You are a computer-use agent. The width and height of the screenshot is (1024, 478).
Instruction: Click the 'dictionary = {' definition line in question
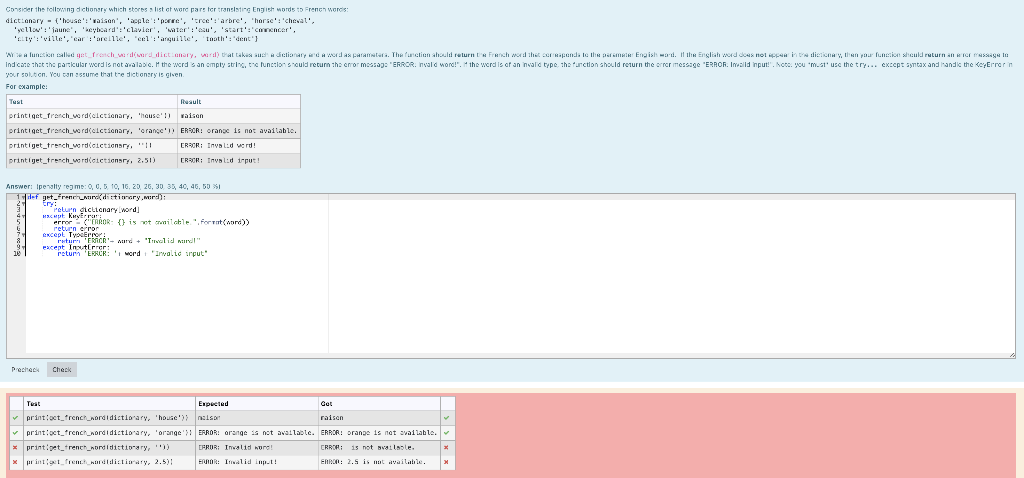[x=160, y=21]
